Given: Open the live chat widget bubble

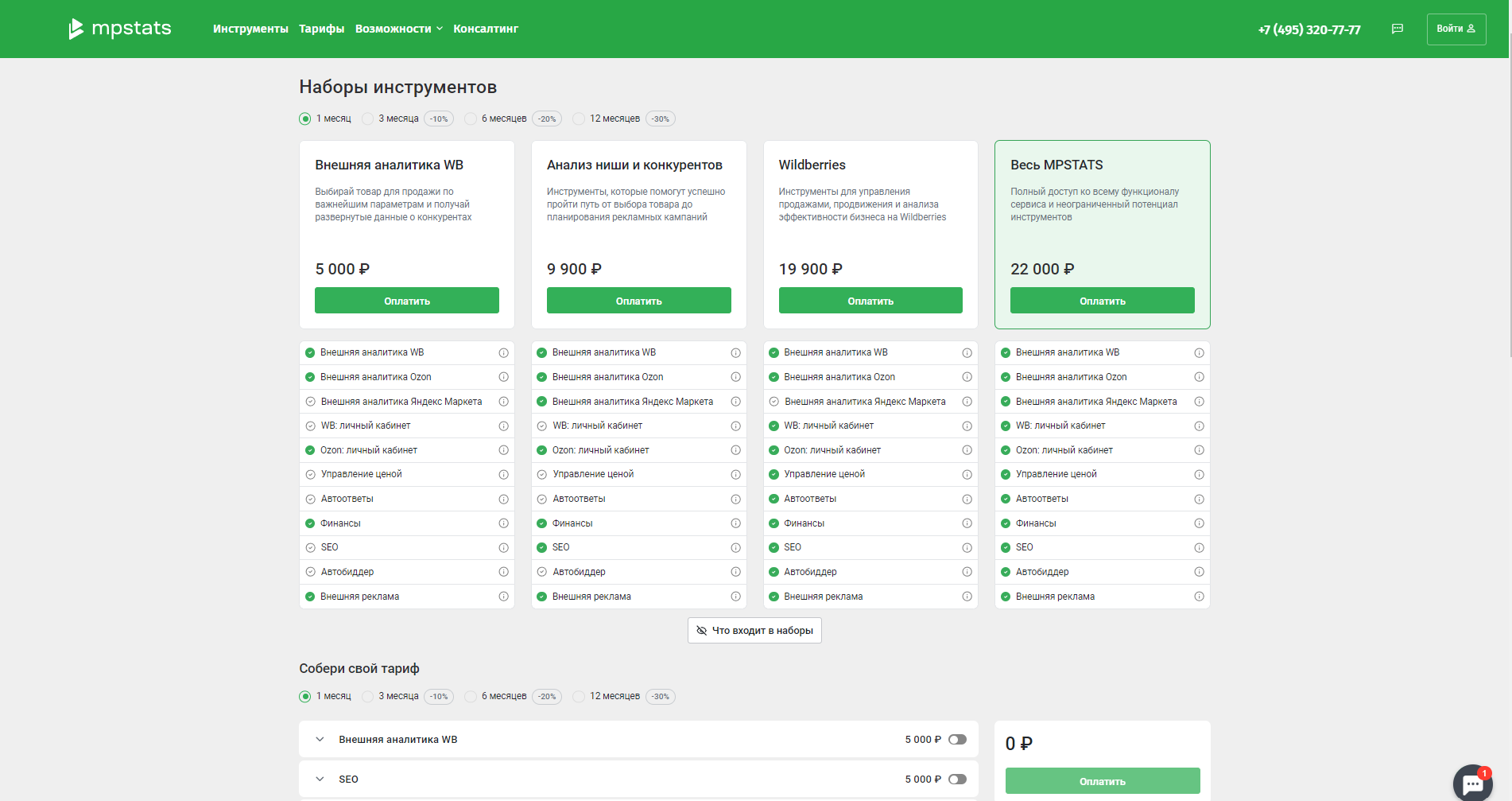Looking at the screenshot, I should point(1472,784).
